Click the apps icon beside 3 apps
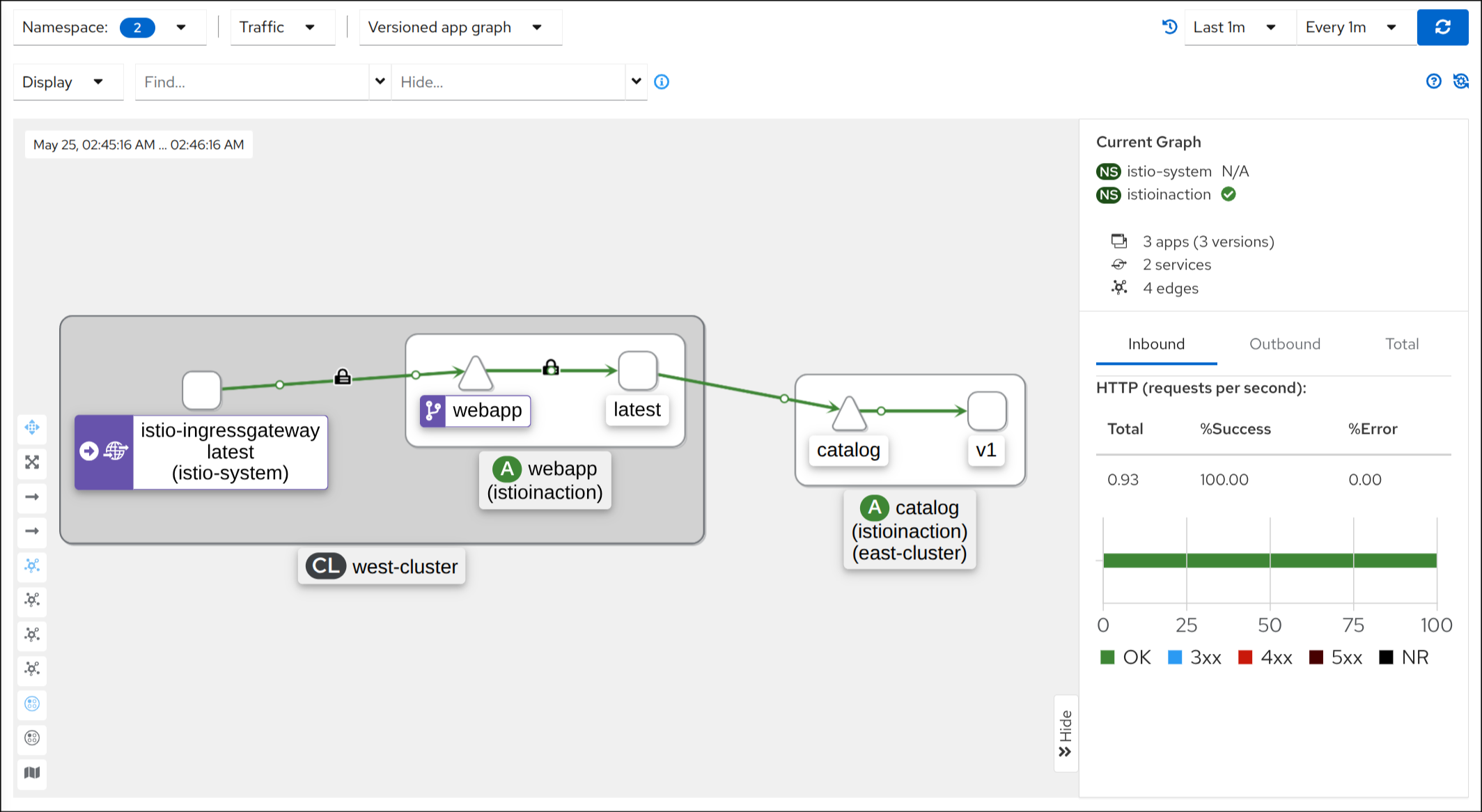This screenshot has width=1482, height=812. (1119, 241)
